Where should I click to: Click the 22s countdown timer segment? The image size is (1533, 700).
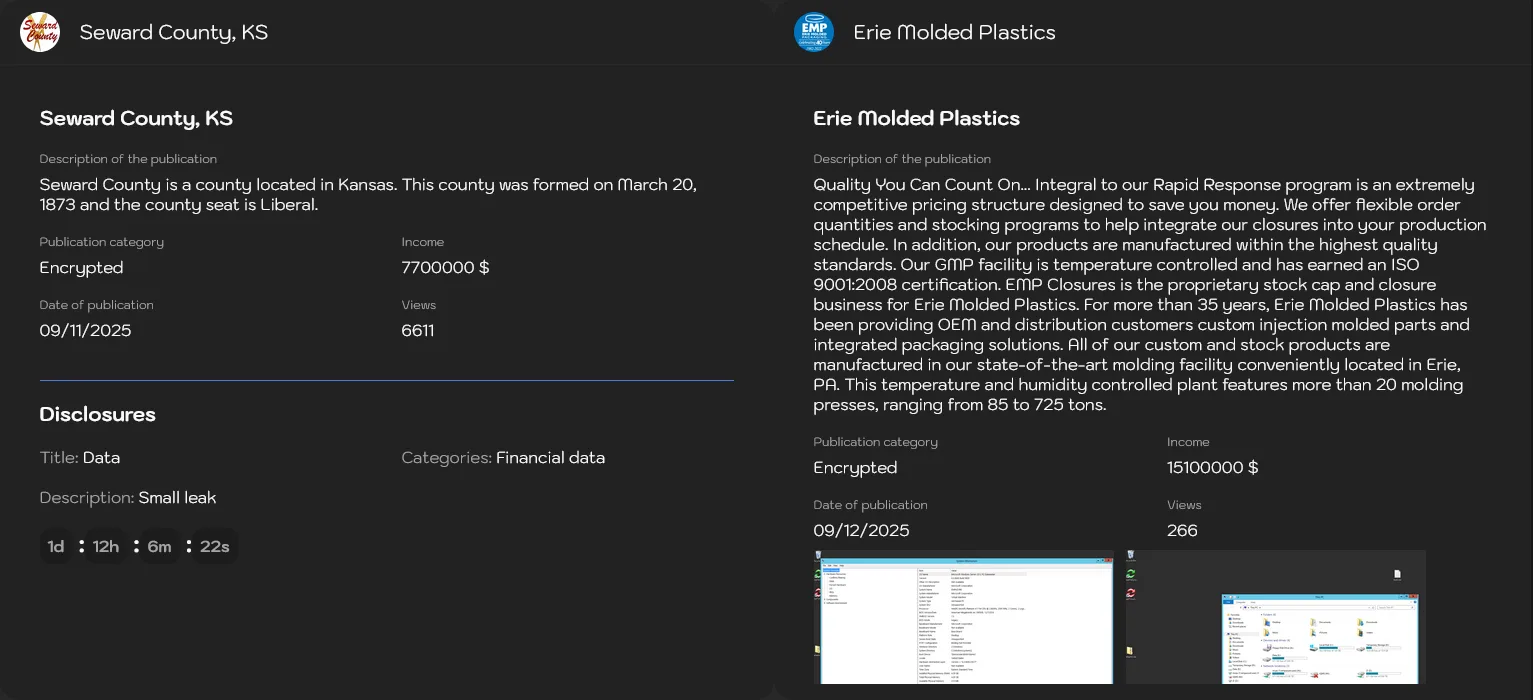(x=214, y=546)
